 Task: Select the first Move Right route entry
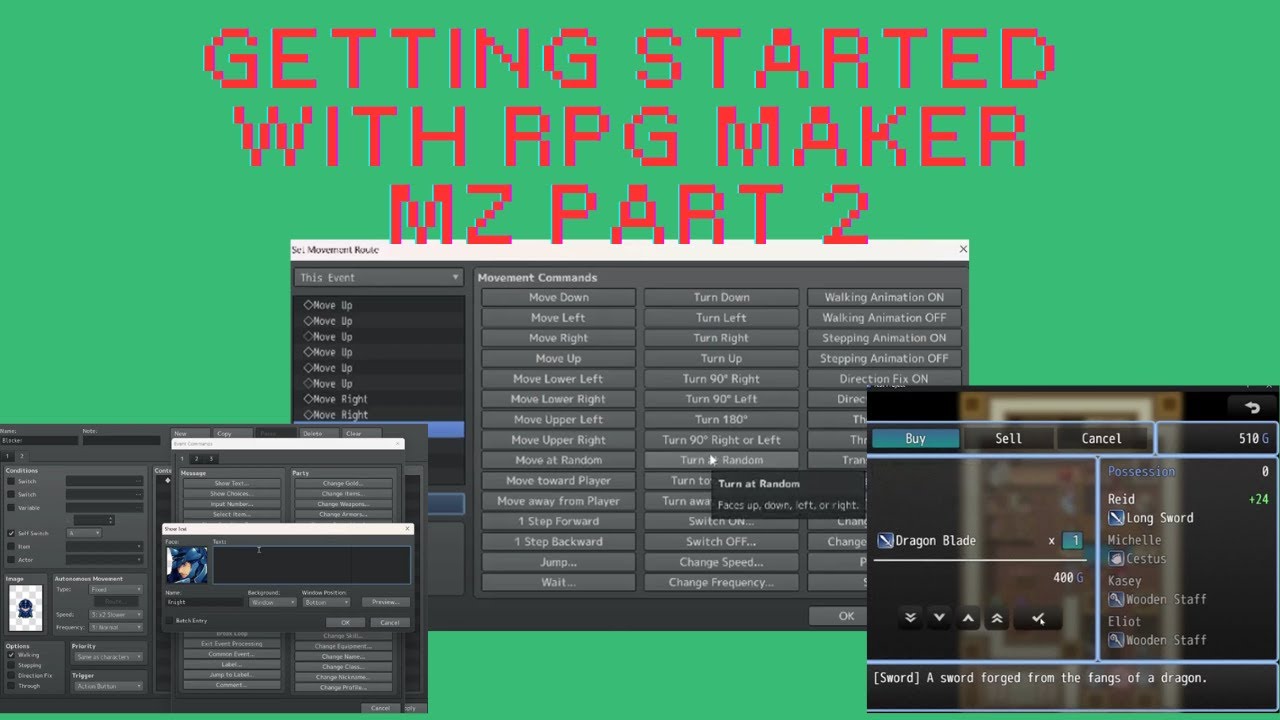tap(378, 399)
